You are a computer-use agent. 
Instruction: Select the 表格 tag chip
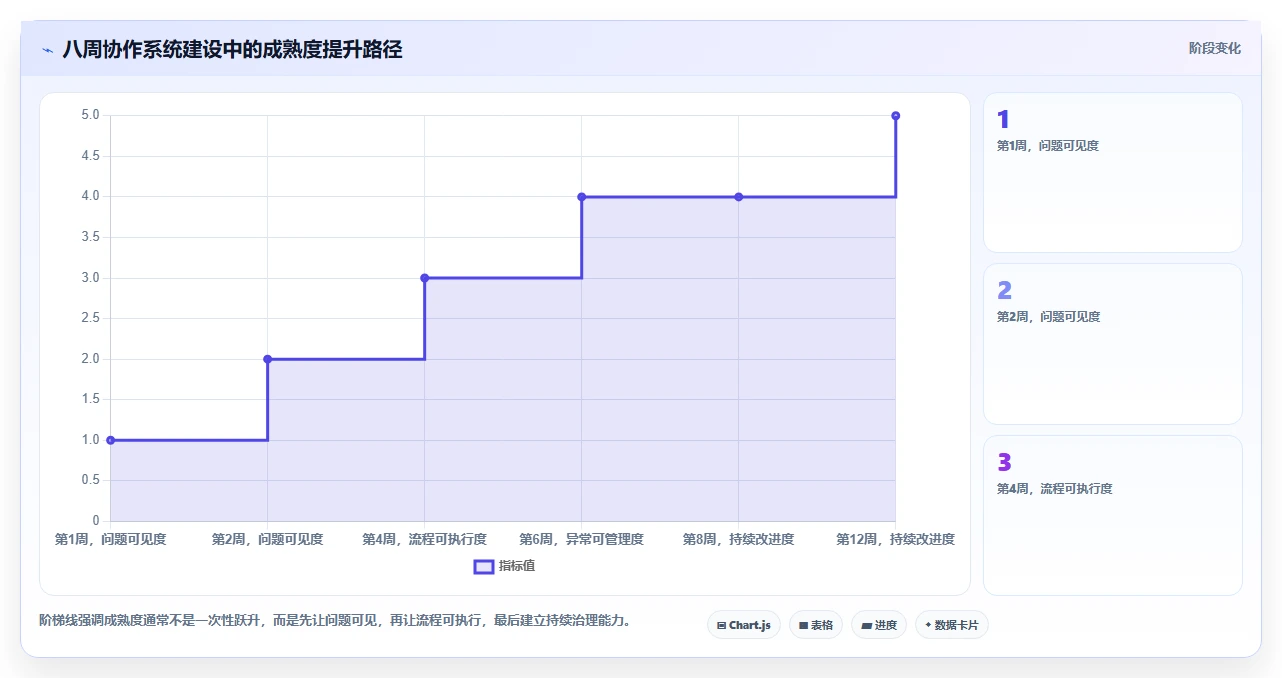pos(815,625)
